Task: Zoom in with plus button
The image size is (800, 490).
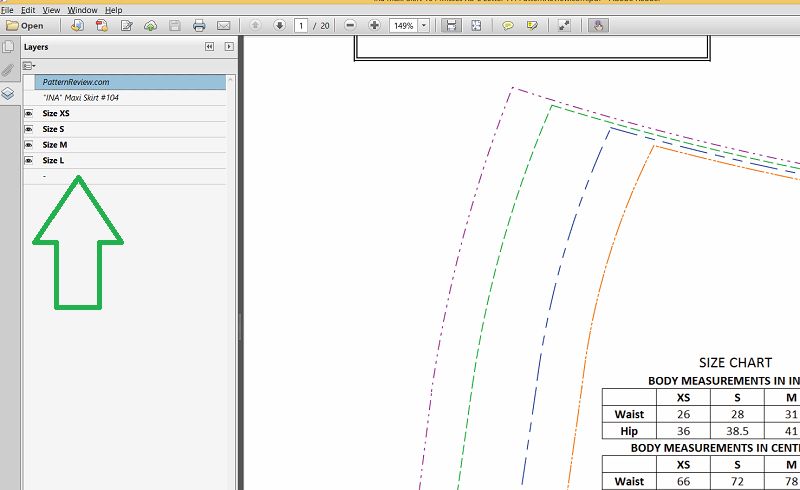Action: point(374,25)
